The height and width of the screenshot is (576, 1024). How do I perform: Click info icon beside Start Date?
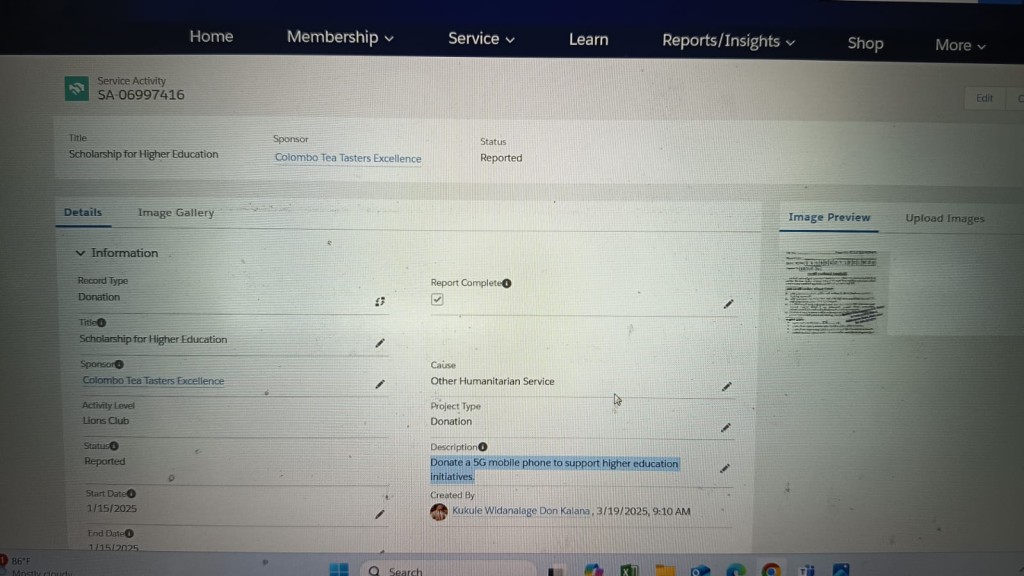[x=131, y=493]
